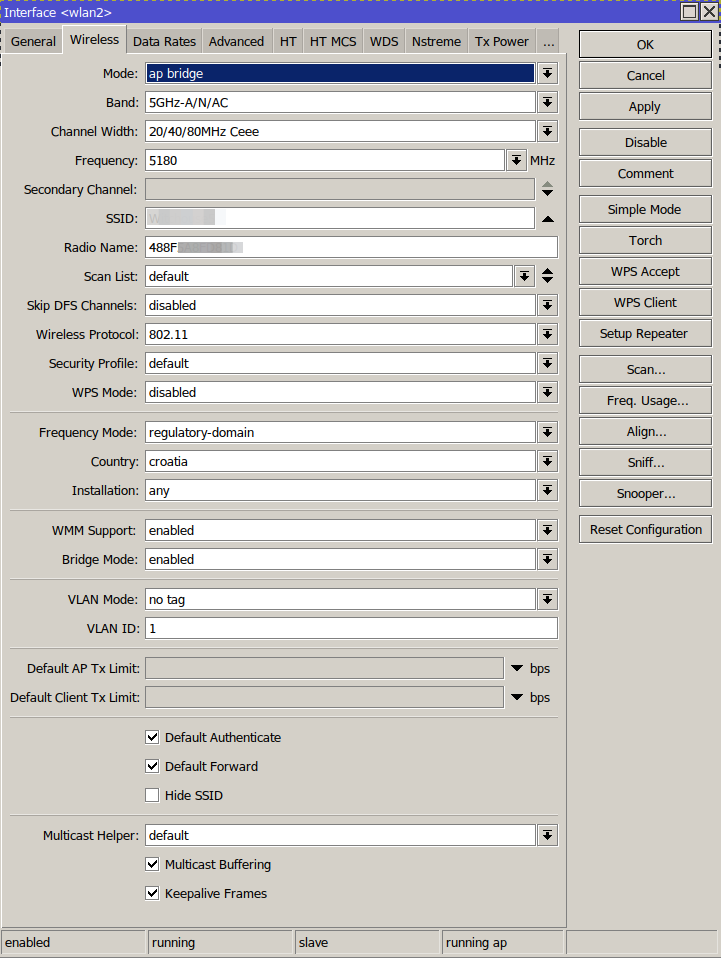The image size is (721, 958).
Task: Open the Wireless Protocol dropdown
Action: [547, 334]
